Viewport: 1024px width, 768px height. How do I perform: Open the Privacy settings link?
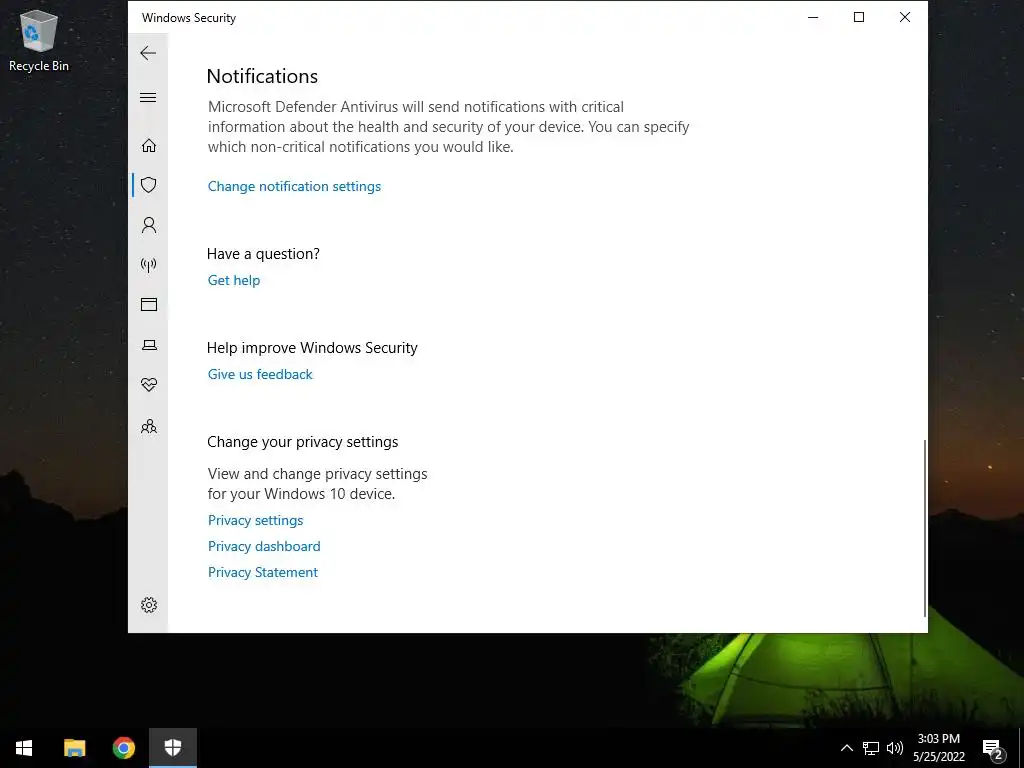255,520
